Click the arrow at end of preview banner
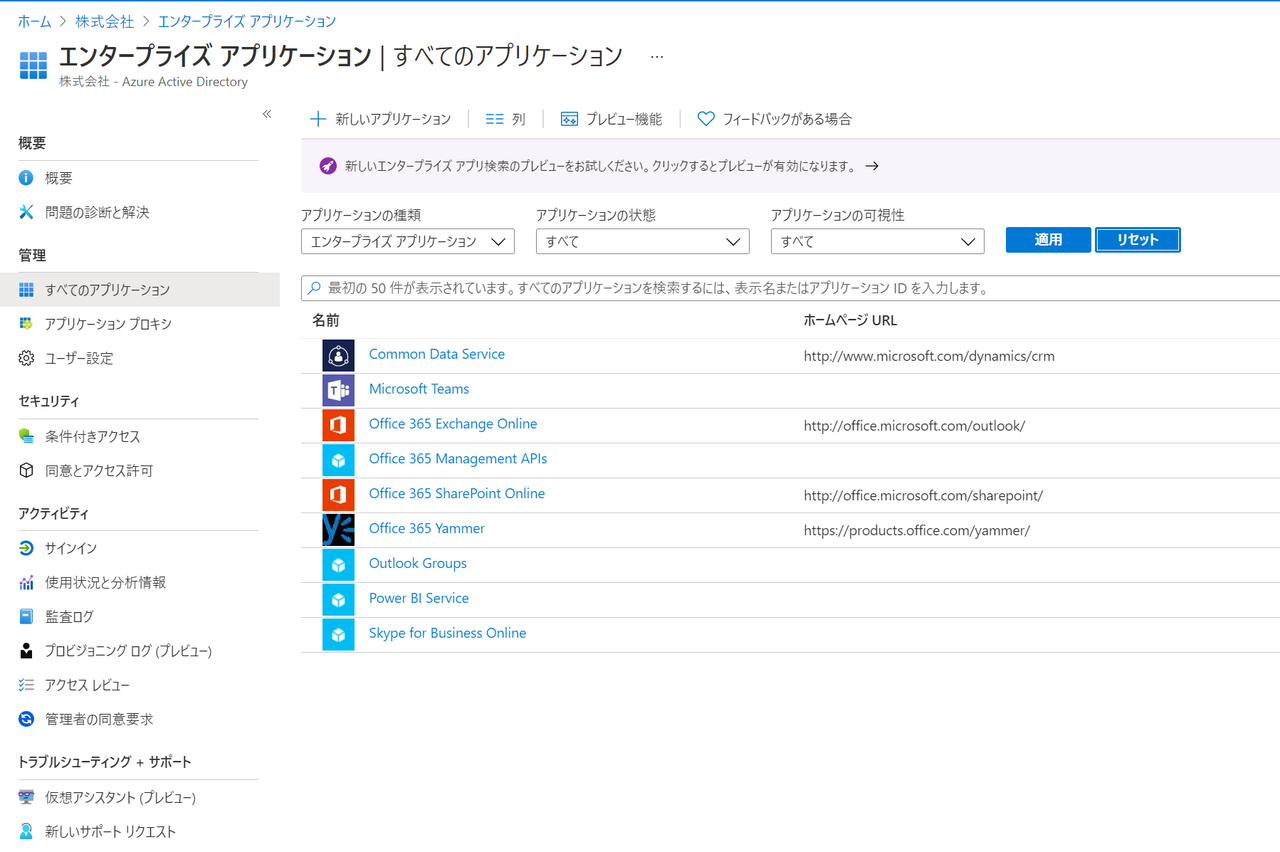Screen dimensions: 1280x852 (x=872, y=166)
